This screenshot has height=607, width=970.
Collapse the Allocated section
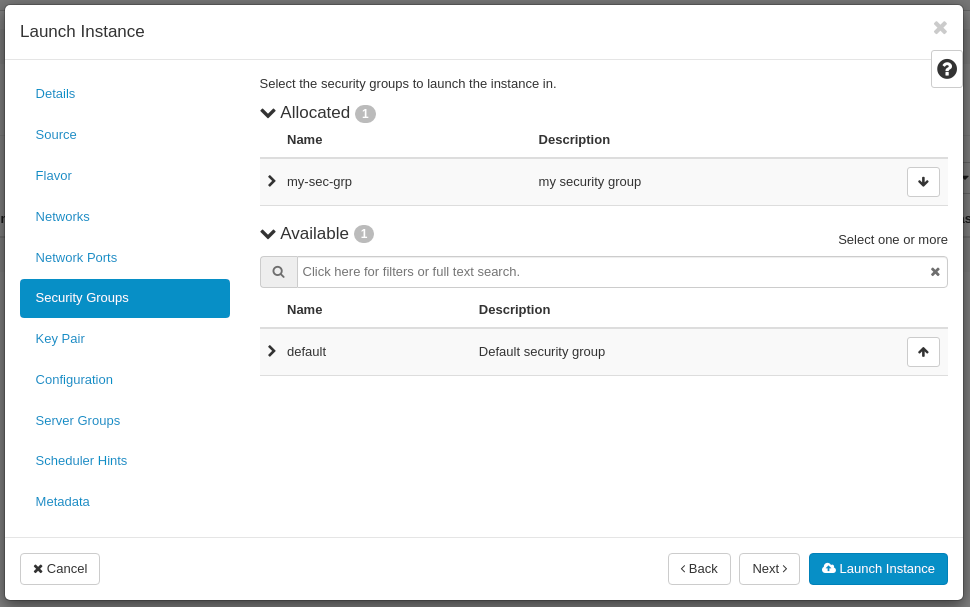(267, 112)
